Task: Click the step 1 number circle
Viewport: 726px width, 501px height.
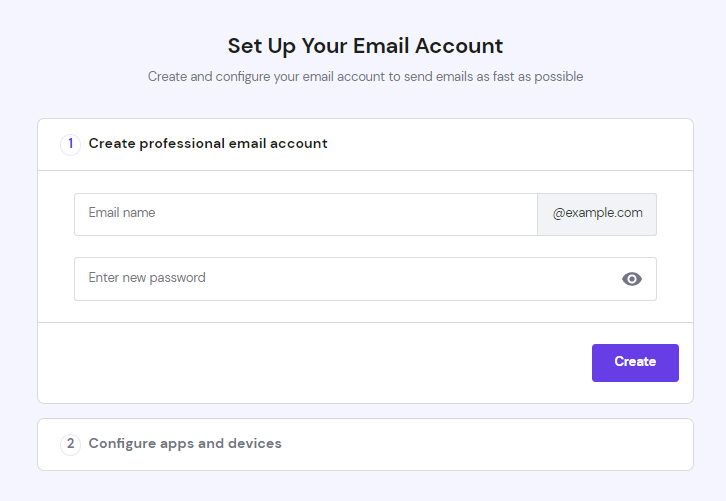Action: [x=70, y=144]
